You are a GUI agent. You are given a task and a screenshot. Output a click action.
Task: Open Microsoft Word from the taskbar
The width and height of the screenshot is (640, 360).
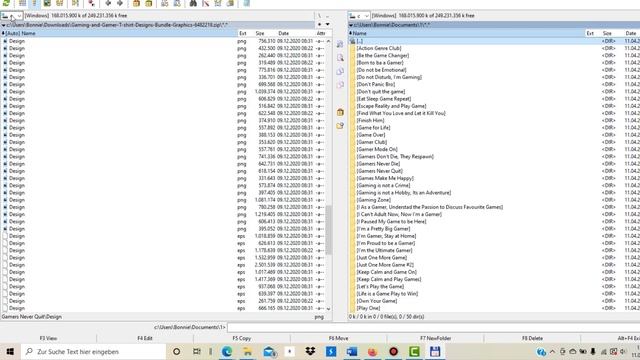(352, 351)
